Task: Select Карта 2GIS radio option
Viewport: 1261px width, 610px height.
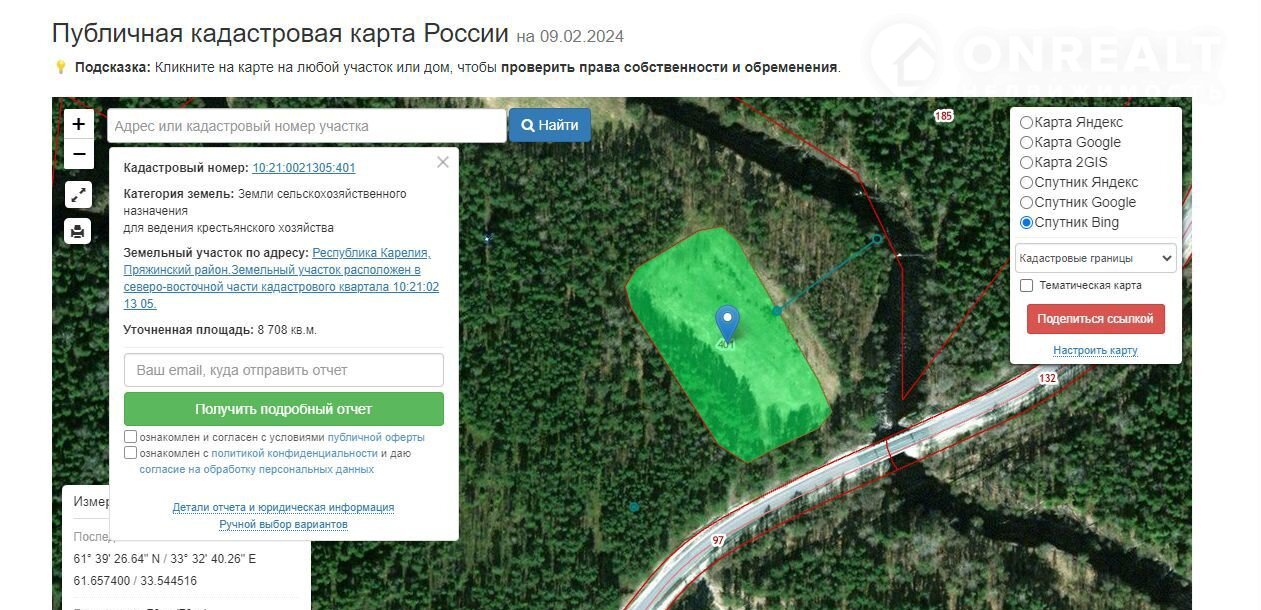Action: pyautogui.click(x=1026, y=162)
